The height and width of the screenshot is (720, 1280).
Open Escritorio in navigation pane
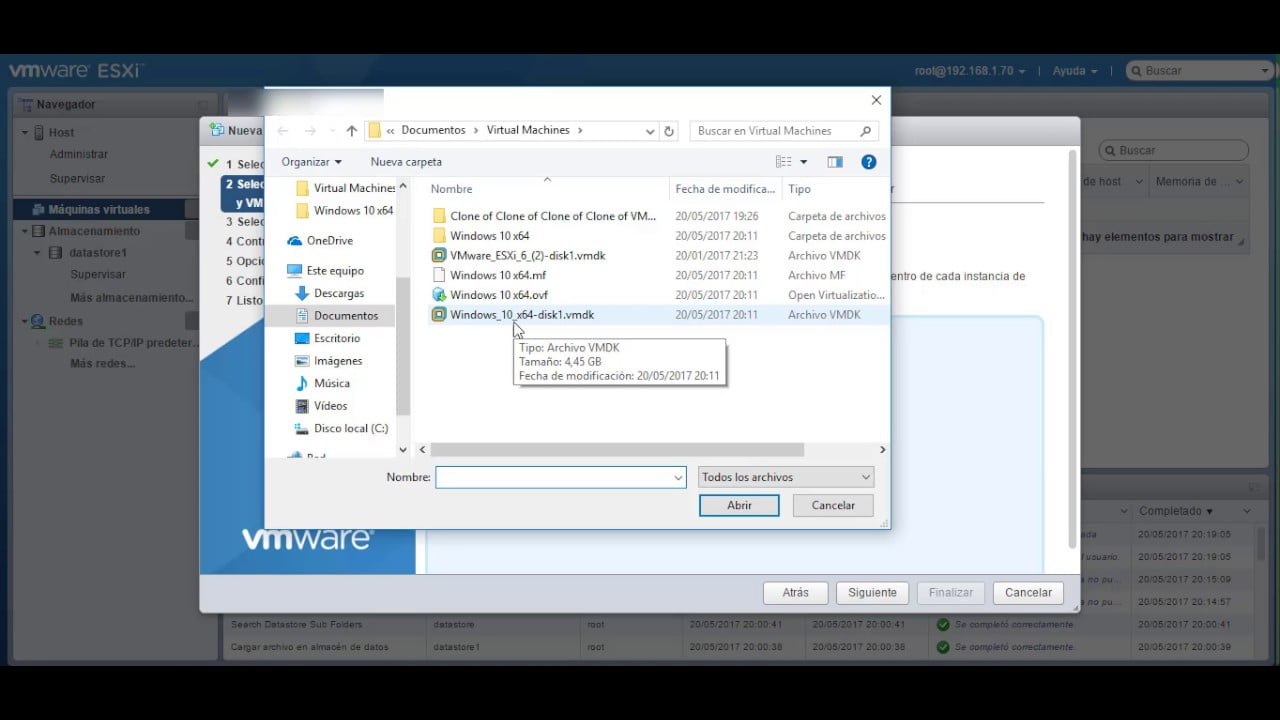[x=336, y=339]
